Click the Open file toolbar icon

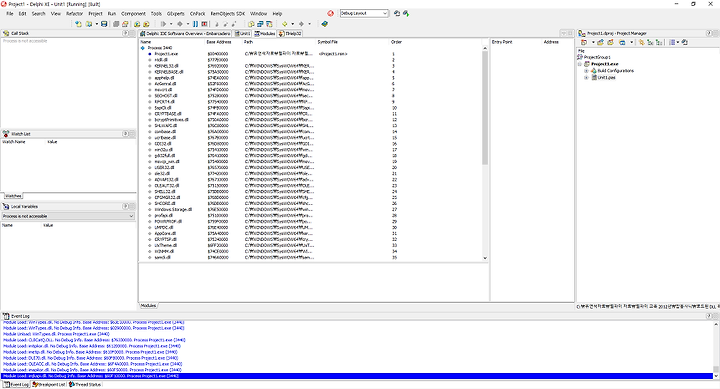point(89,24)
